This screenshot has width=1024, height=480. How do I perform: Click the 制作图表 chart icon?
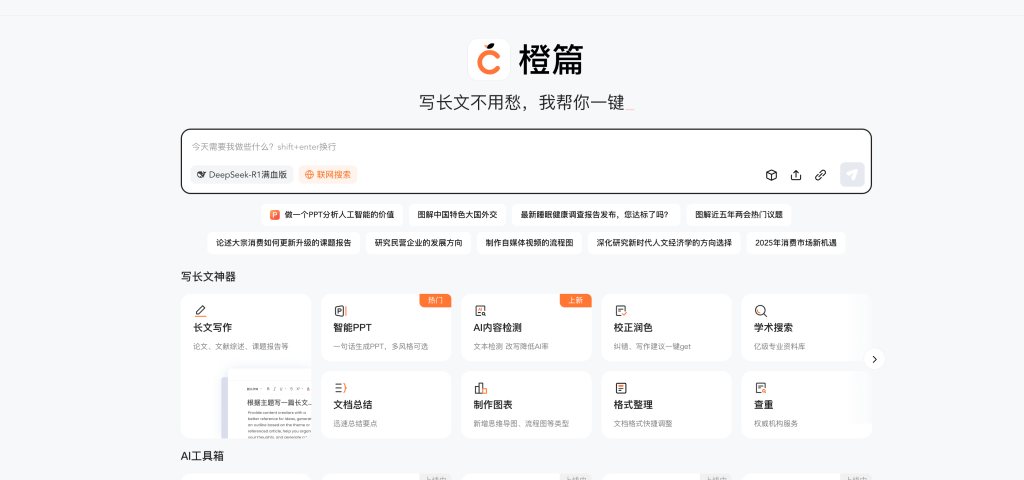pos(480,388)
